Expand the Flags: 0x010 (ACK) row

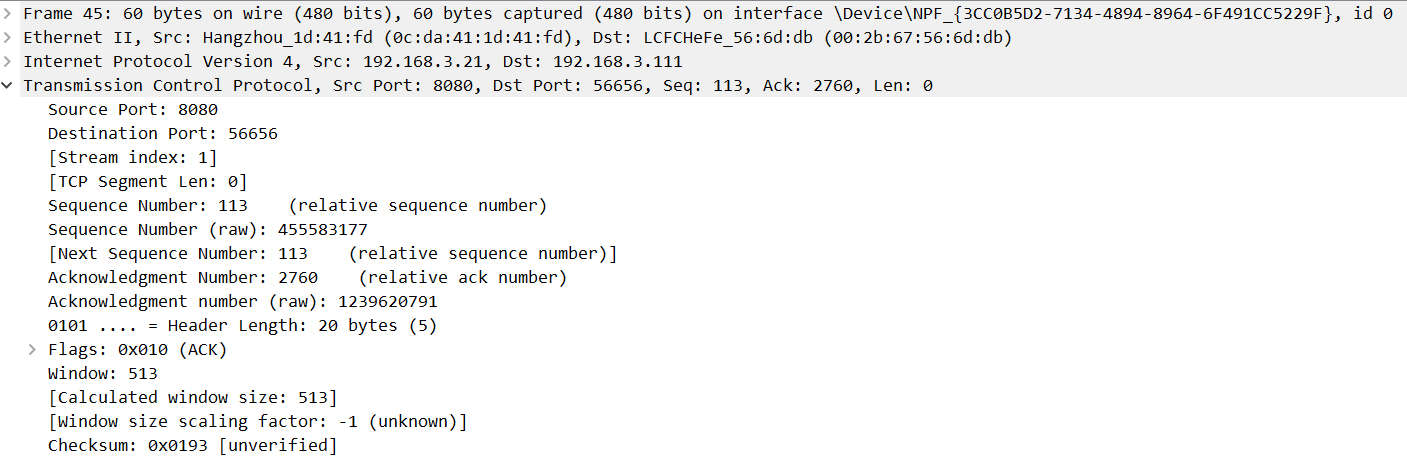point(32,349)
